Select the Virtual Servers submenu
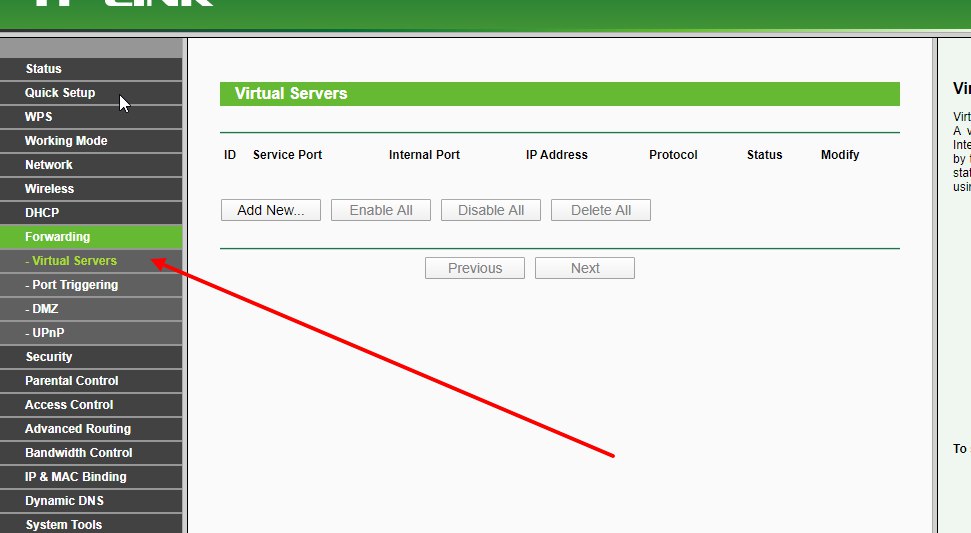Screen dimensions: 971x533 pyautogui.click(x=91, y=261)
